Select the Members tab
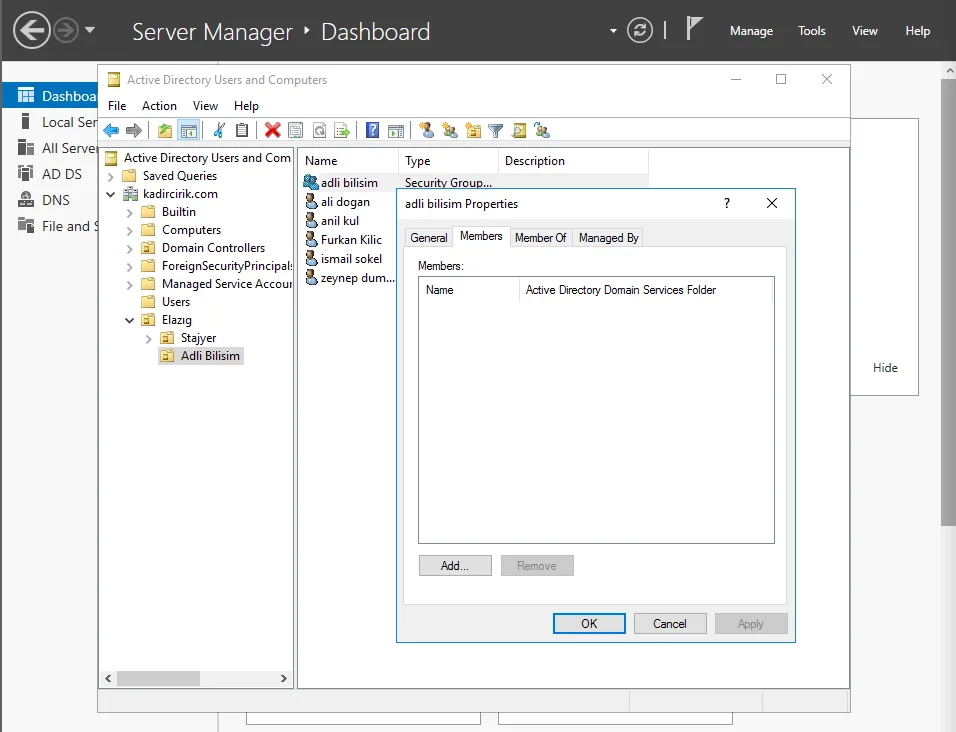 pos(481,236)
